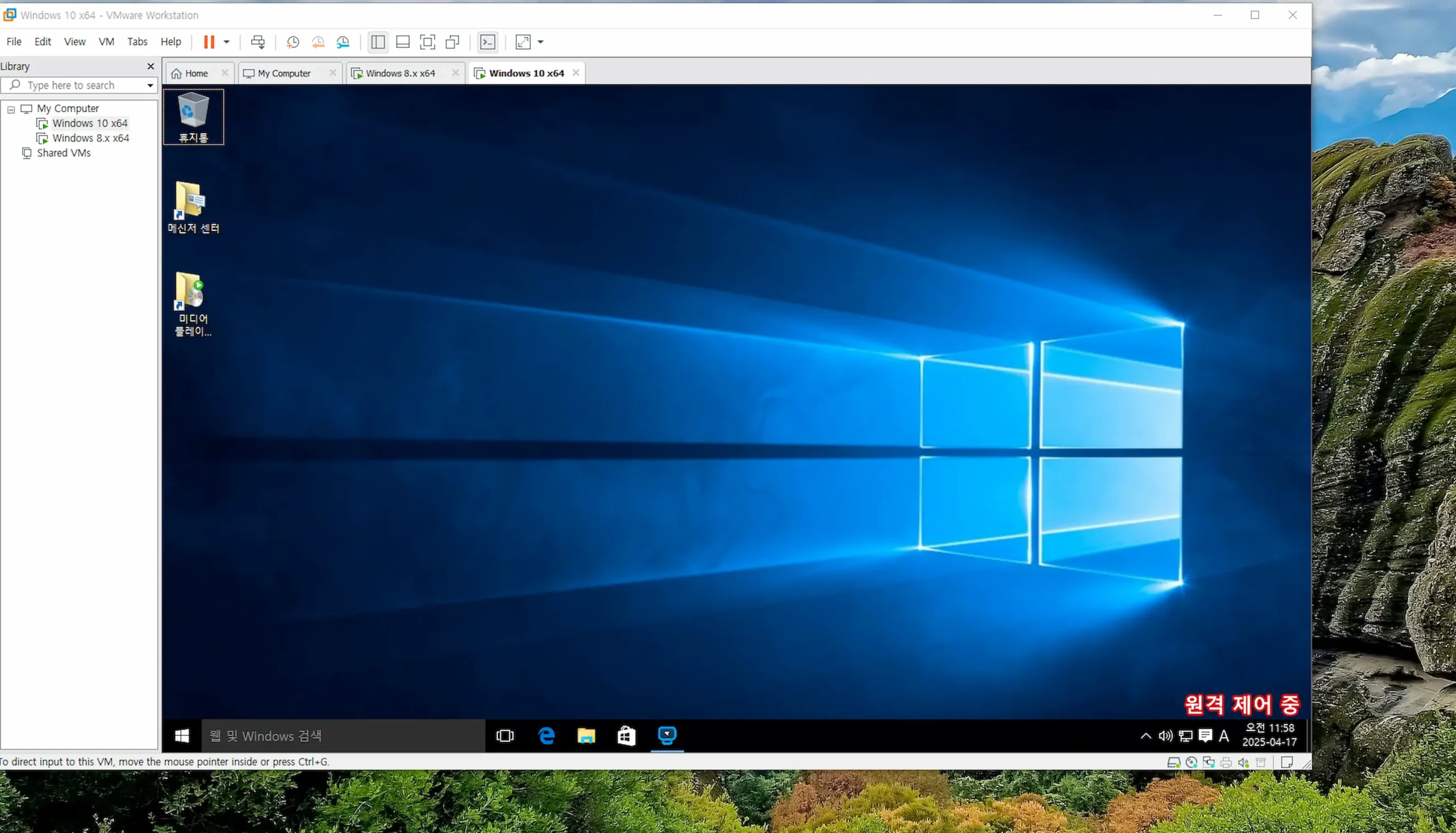Screen dimensions: 1456x833
Task: Launch Microsoft Edge from guest taskbar
Action: 547,736
